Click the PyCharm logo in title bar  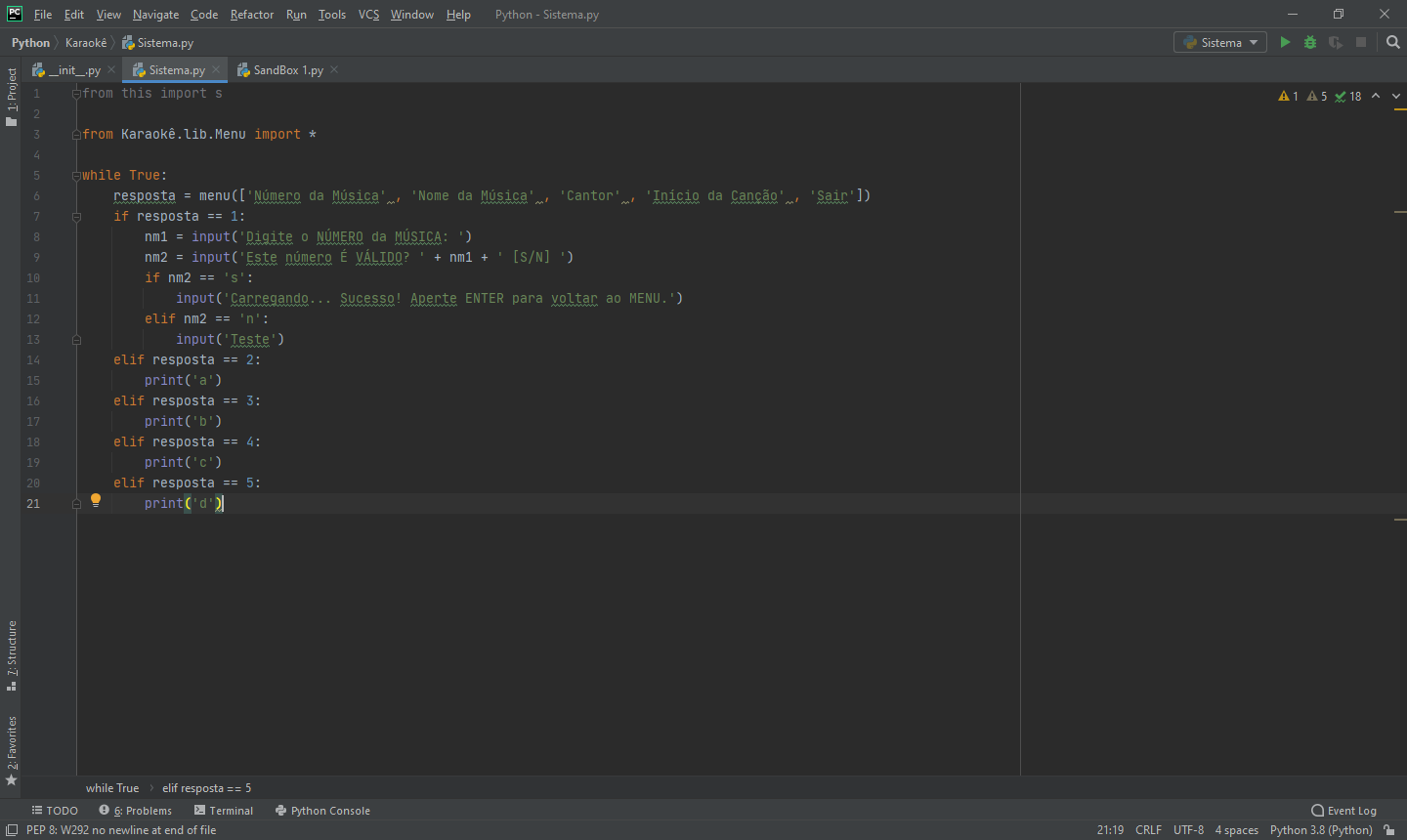coord(15,14)
